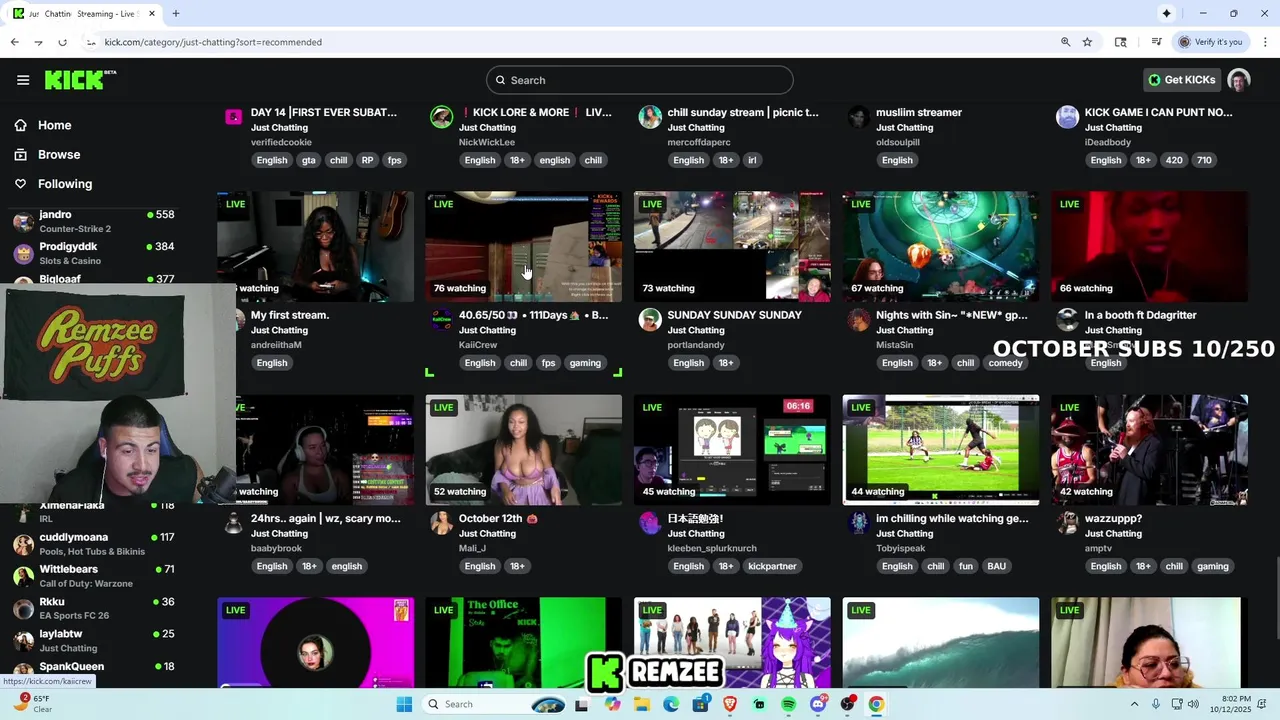Viewport: 1280px width, 720px height.
Task: Focus the Kick search field
Action: 640,80
